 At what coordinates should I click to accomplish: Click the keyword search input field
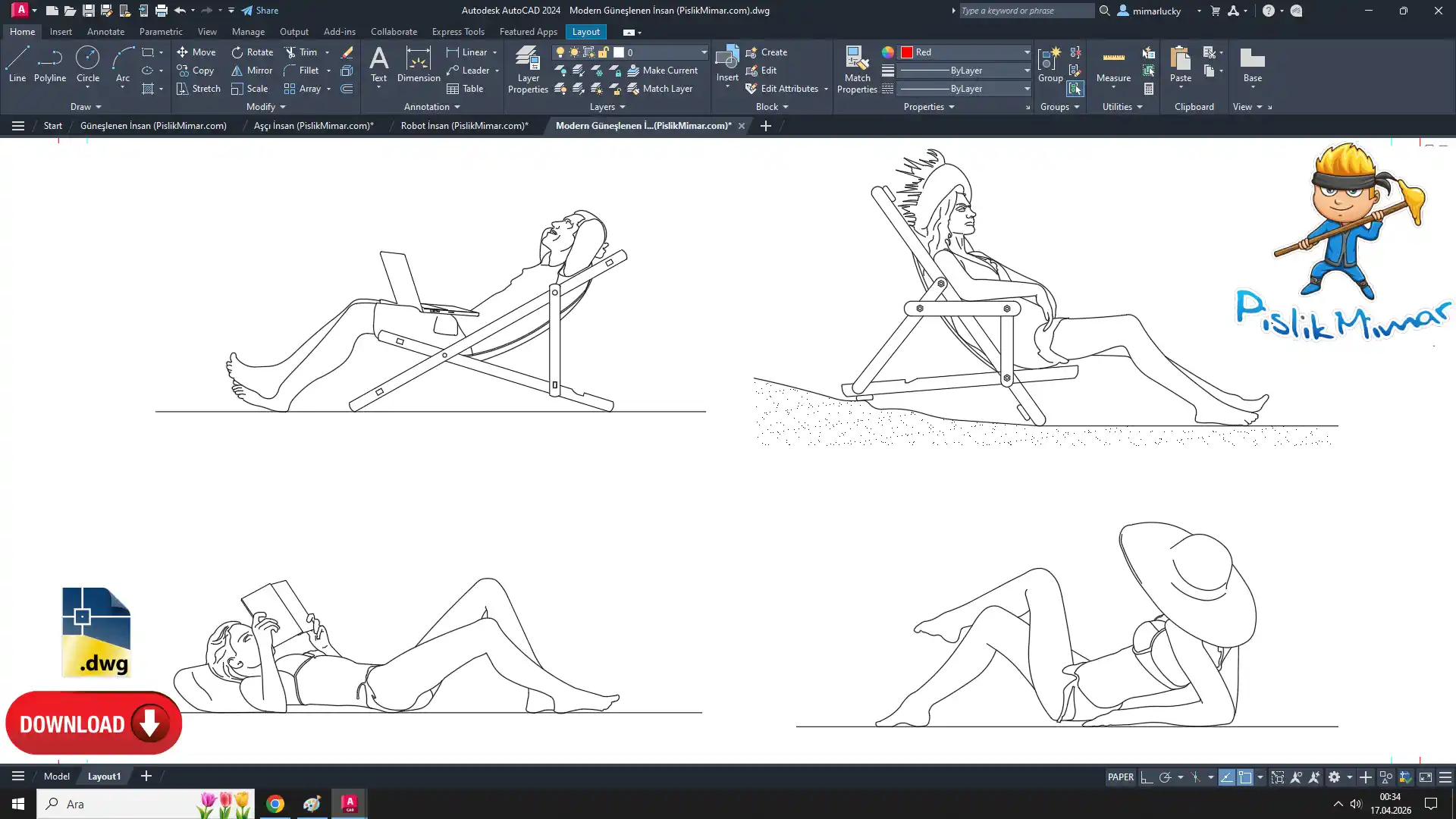click(x=1025, y=11)
